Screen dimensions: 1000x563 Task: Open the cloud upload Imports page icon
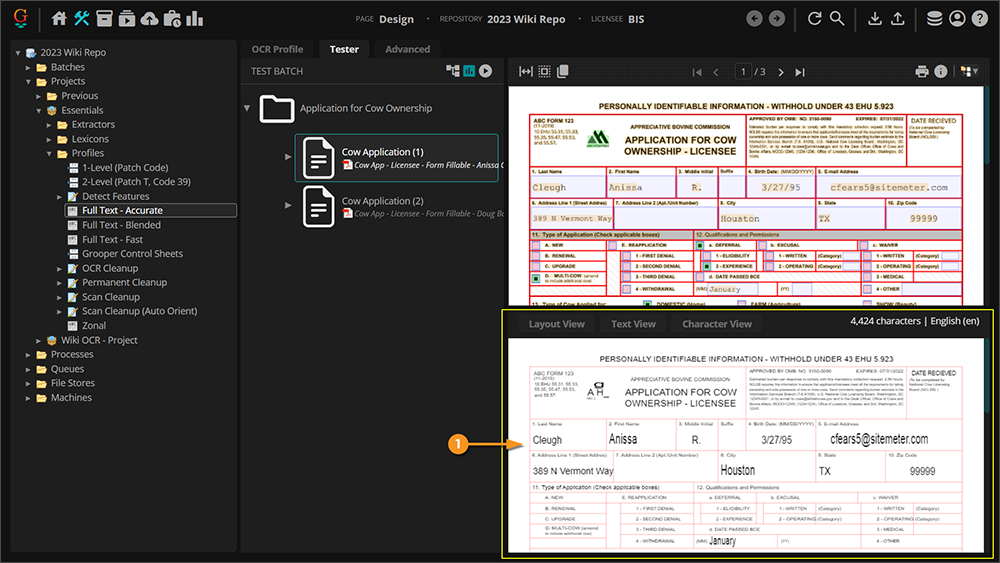[x=149, y=19]
